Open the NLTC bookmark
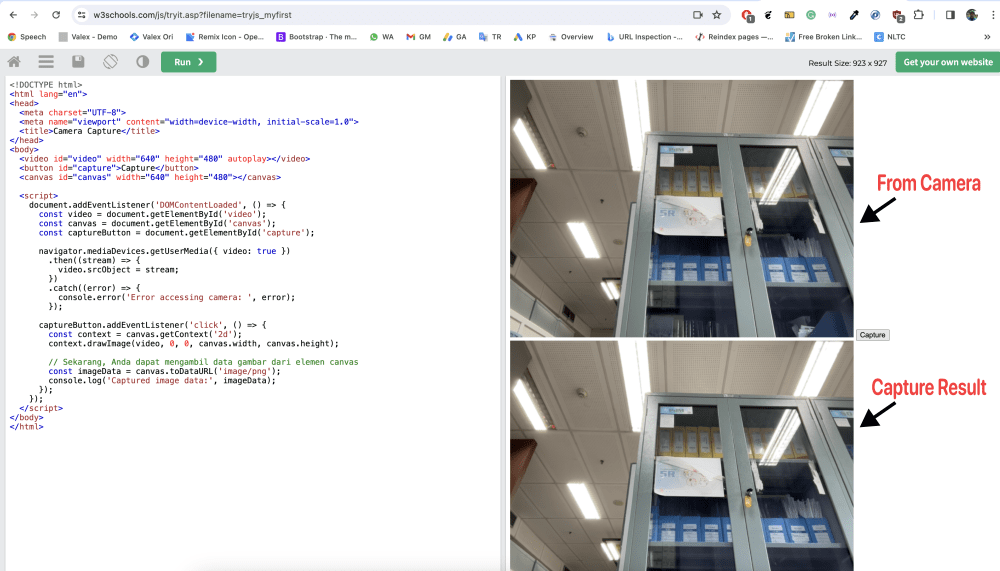Screen dimensions: 1000x571 [890, 37]
